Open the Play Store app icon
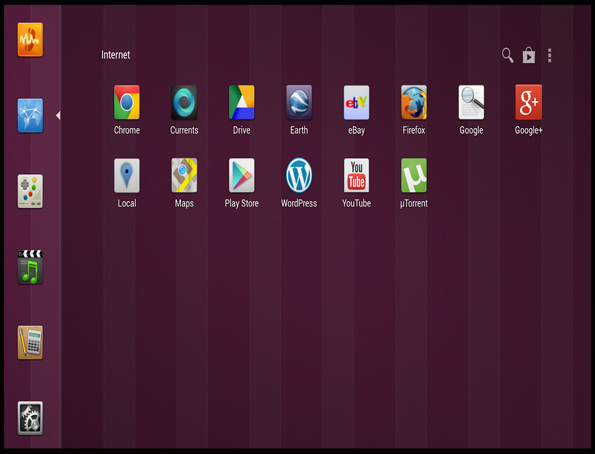 [x=241, y=175]
